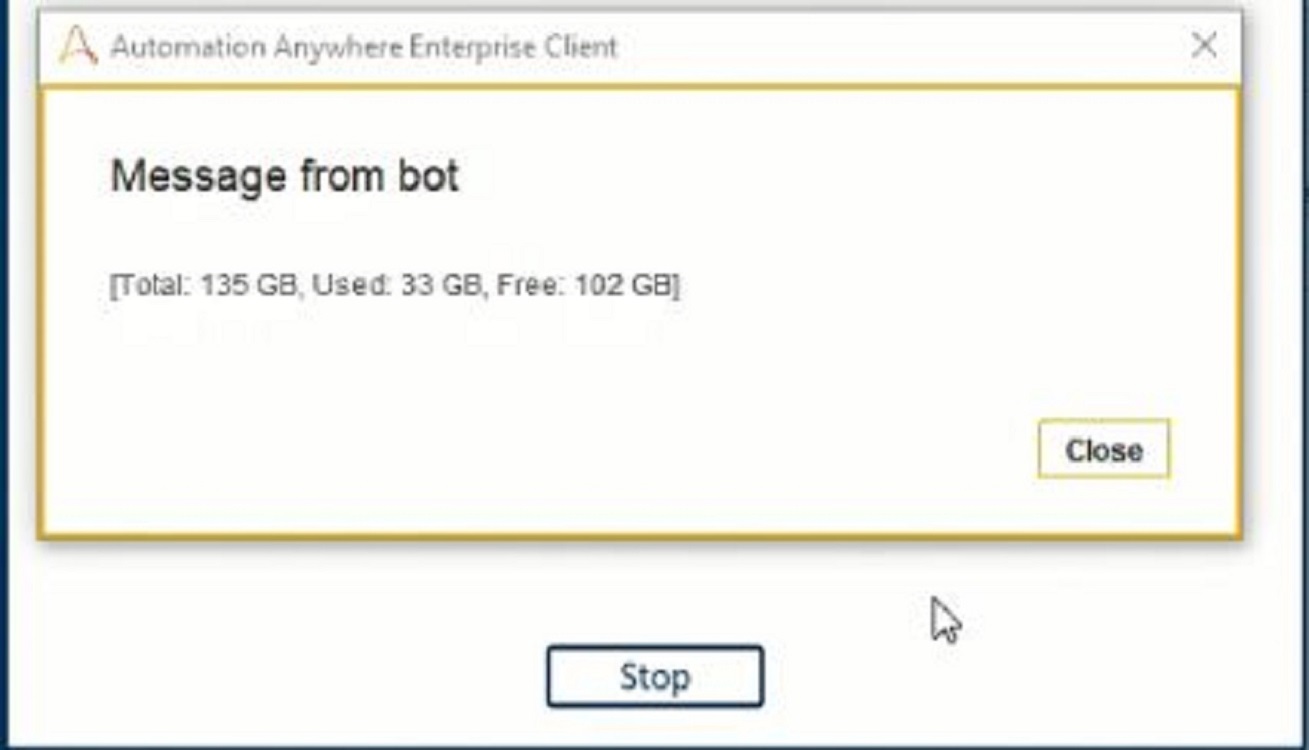This screenshot has height=750, width=1309.
Task: Click the dialog title "Automation Anywhere Enterprise Client"
Action: [364, 47]
